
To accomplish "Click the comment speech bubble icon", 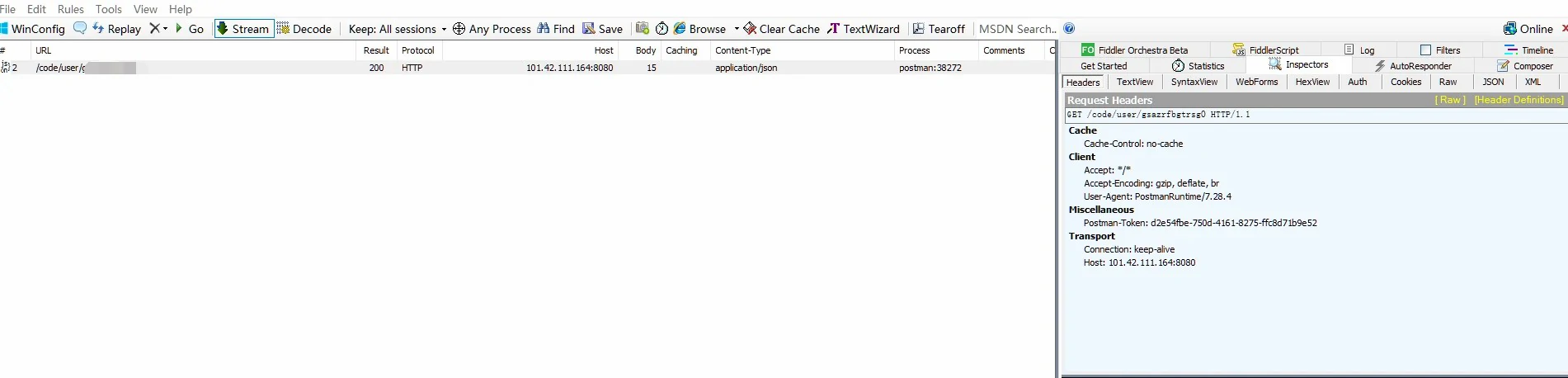I will (80, 28).
